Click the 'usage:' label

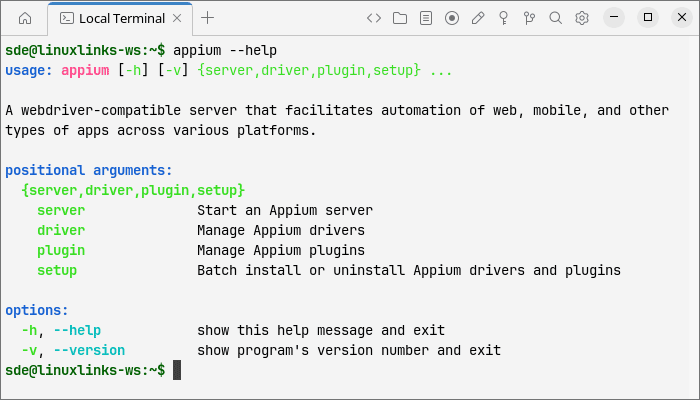[29, 71]
